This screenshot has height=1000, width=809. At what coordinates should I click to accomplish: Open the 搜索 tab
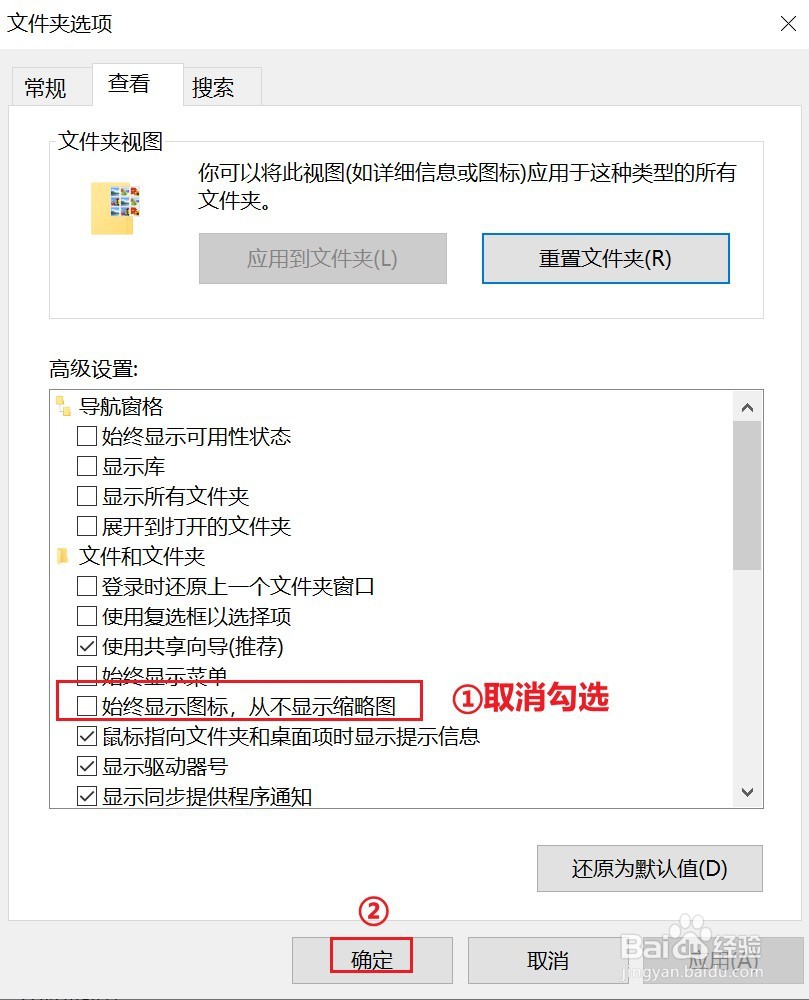coord(214,87)
